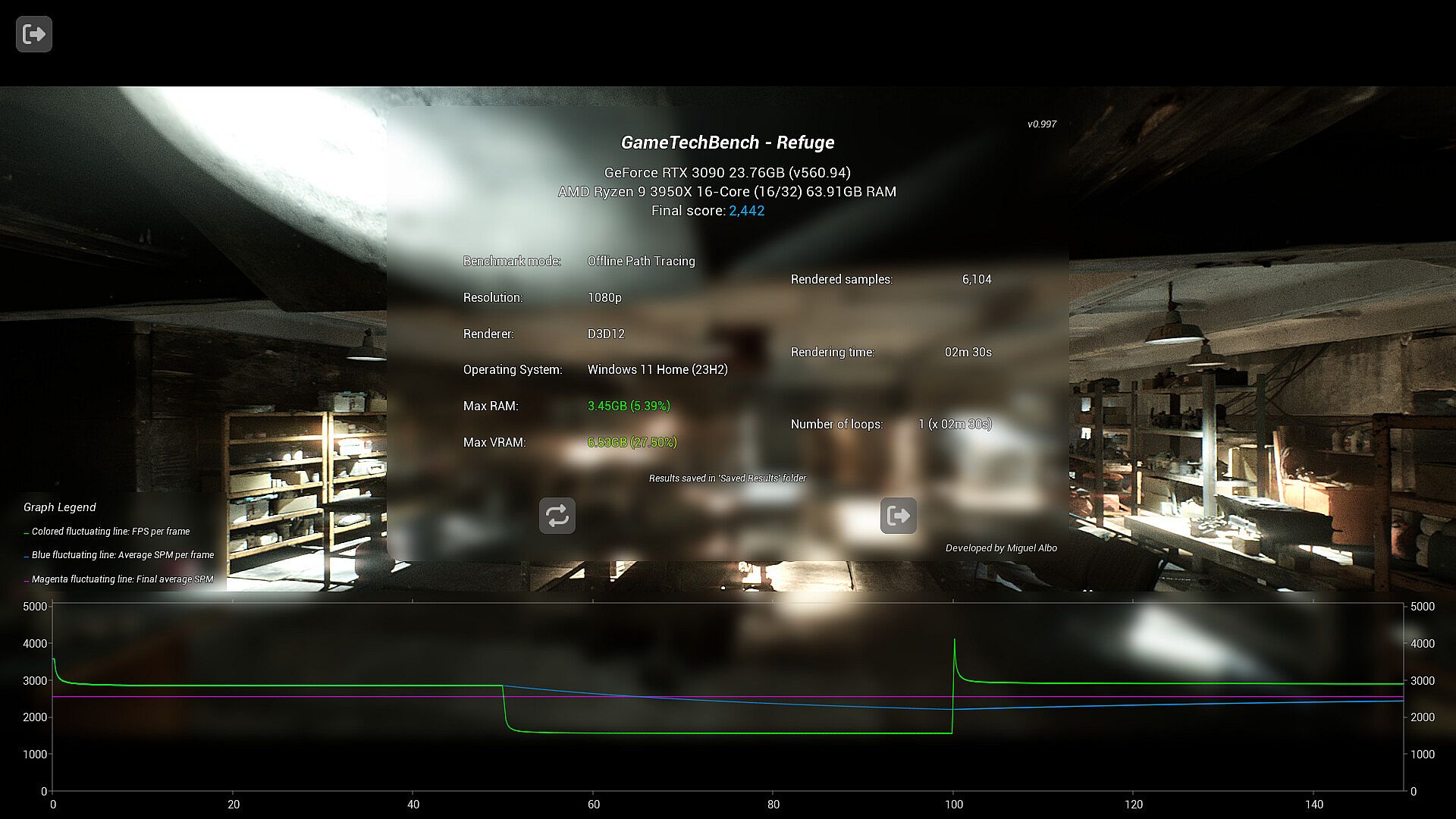Click the rendered samples value 6,104
The image size is (1456, 819).
(x=976, y=279)
